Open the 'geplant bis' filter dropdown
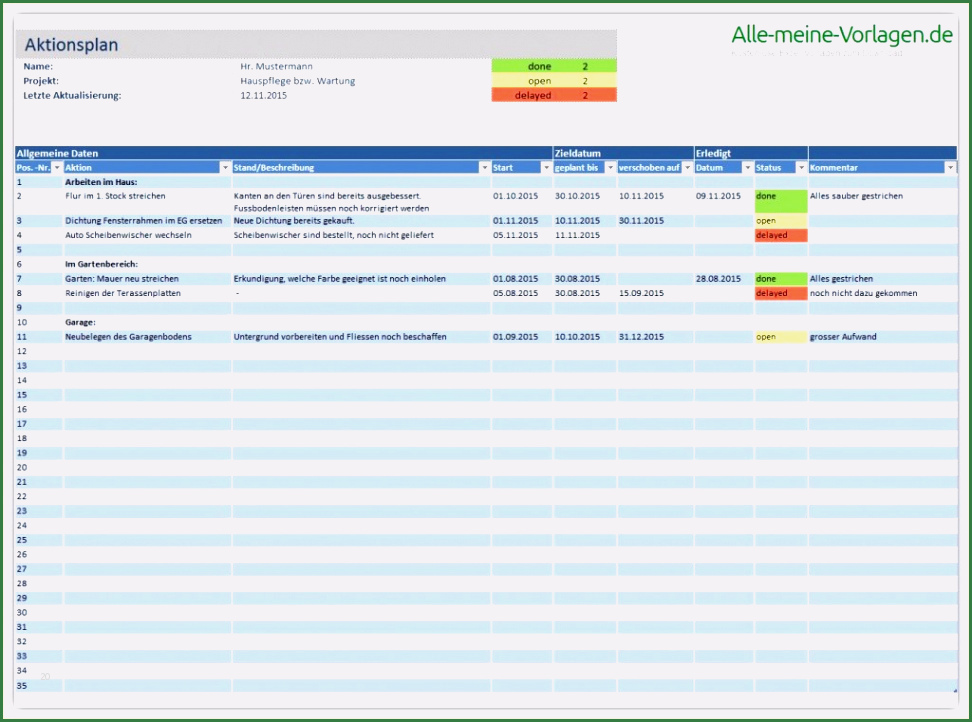This screenshot has height=722, width=972. click(610, 168)
